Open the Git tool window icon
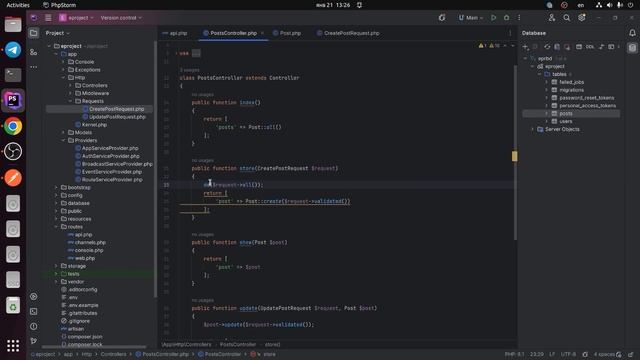 (x=33, y=341)
